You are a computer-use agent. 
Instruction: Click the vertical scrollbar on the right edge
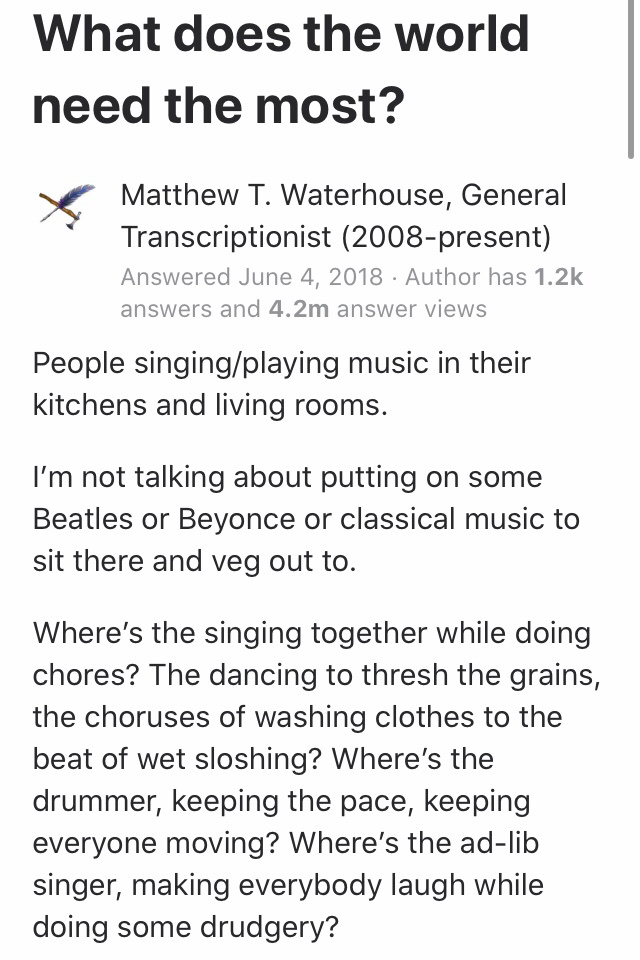click(631, 80)
